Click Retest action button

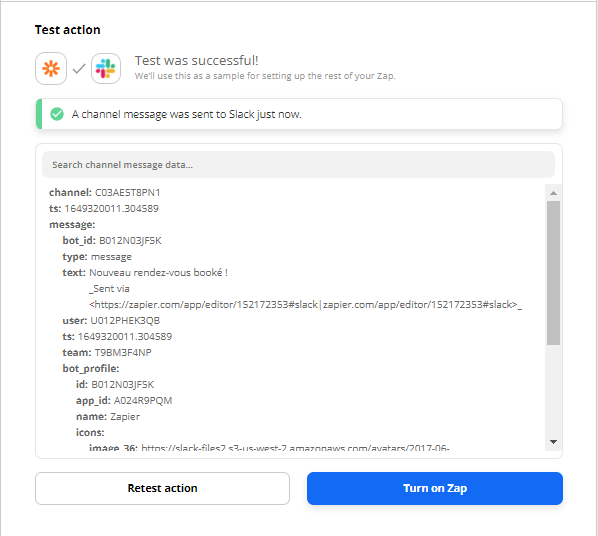point(162,488)
